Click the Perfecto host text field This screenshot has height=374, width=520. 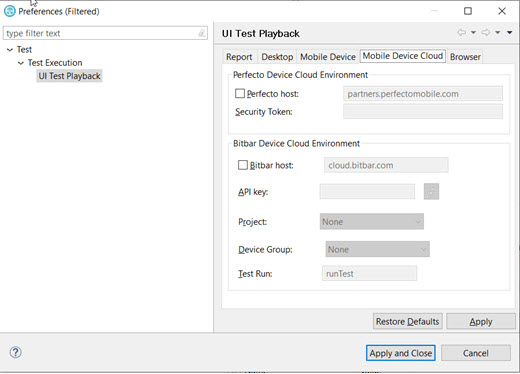423,94
